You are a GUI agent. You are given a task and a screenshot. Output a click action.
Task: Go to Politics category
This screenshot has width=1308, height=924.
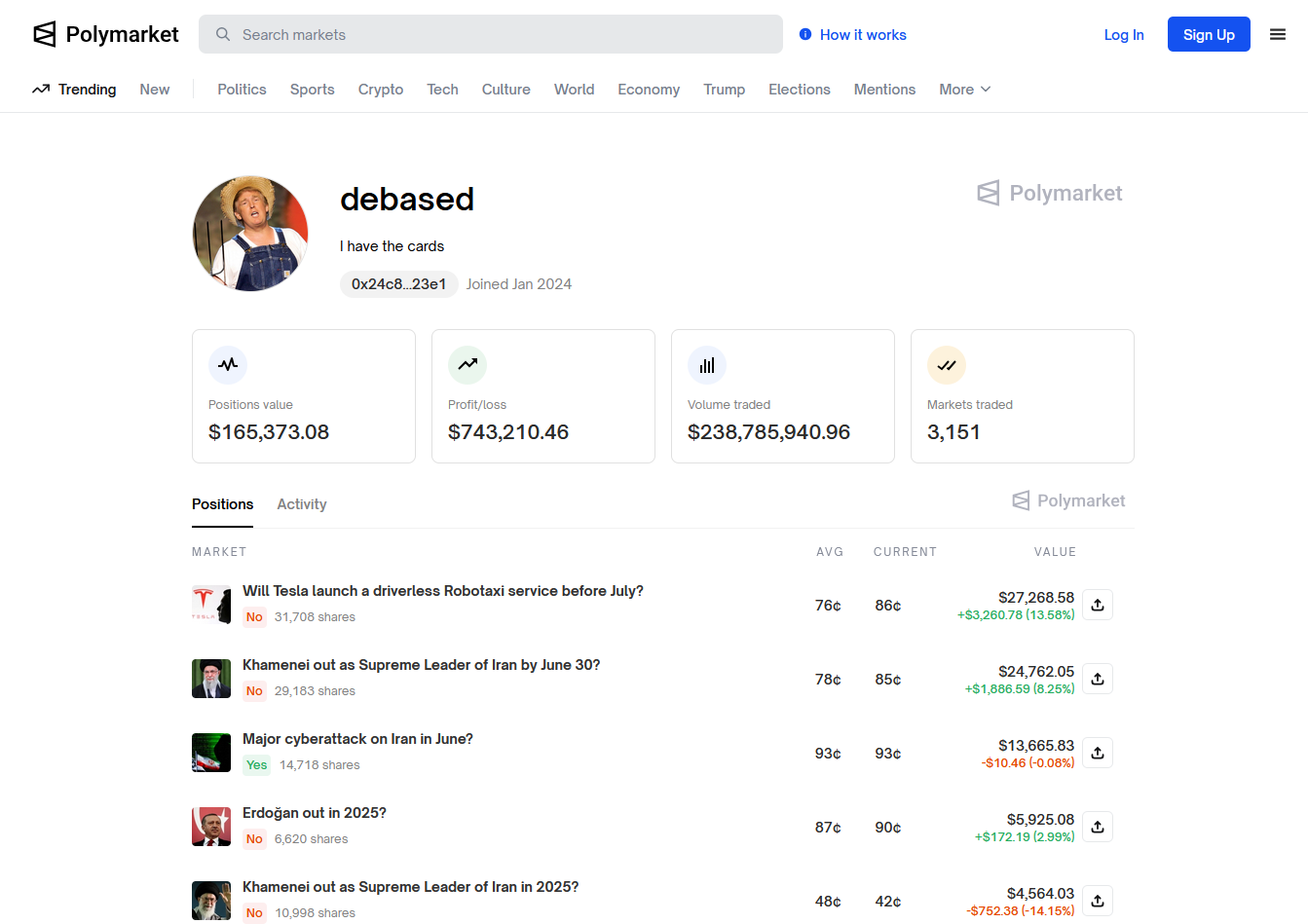point(242,89)
